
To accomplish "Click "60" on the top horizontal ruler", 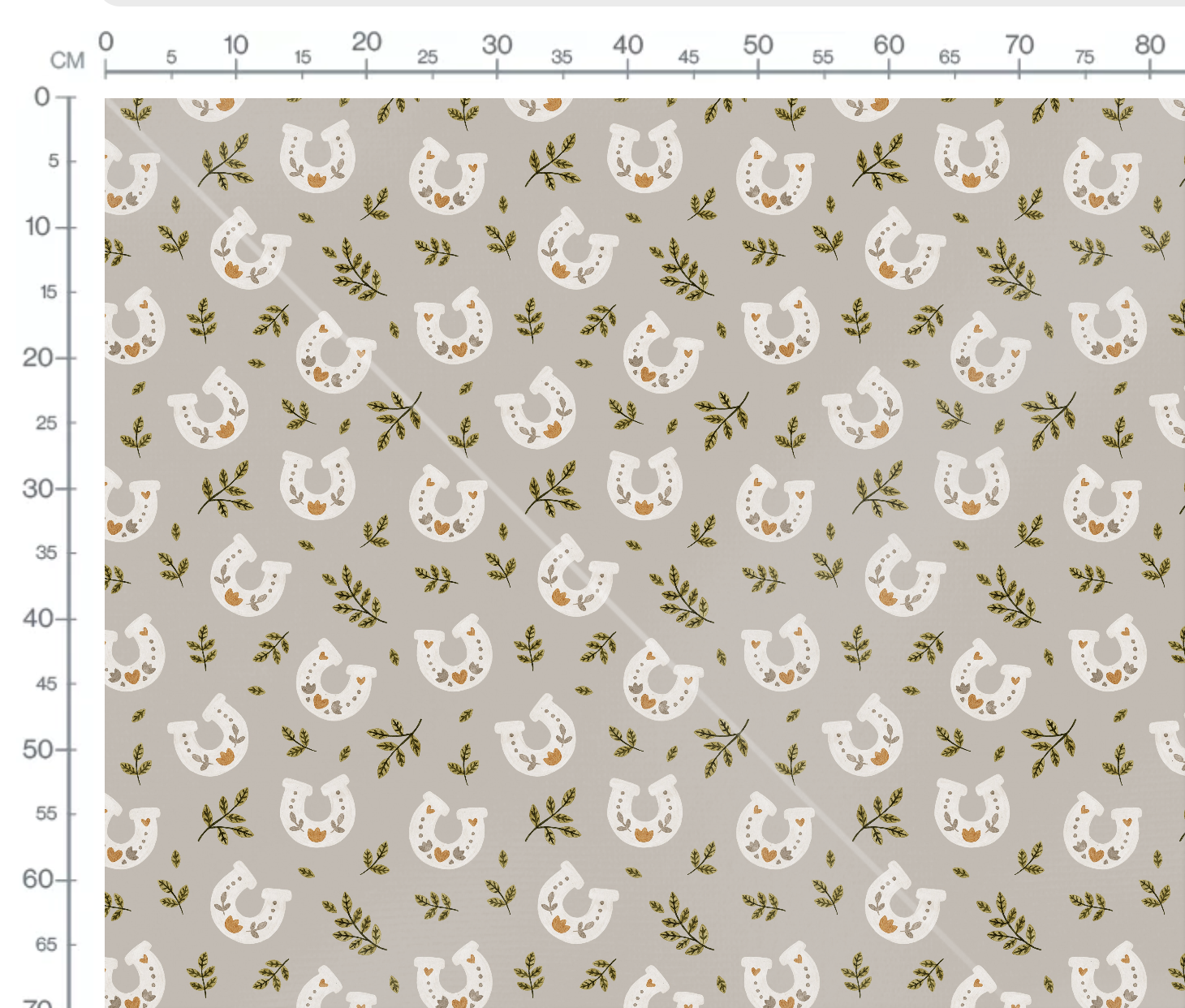I will tap(889, 45).
